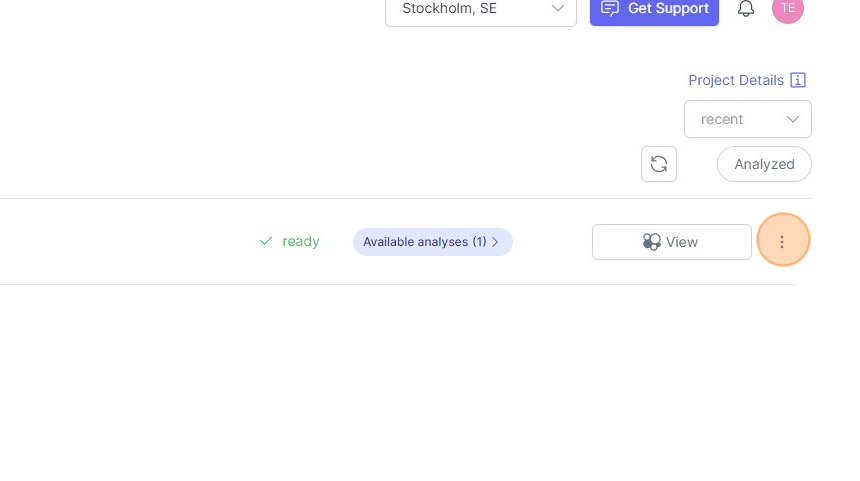Click the cluster icon inside the View button
Screen dimensions: 860x481
652,242
